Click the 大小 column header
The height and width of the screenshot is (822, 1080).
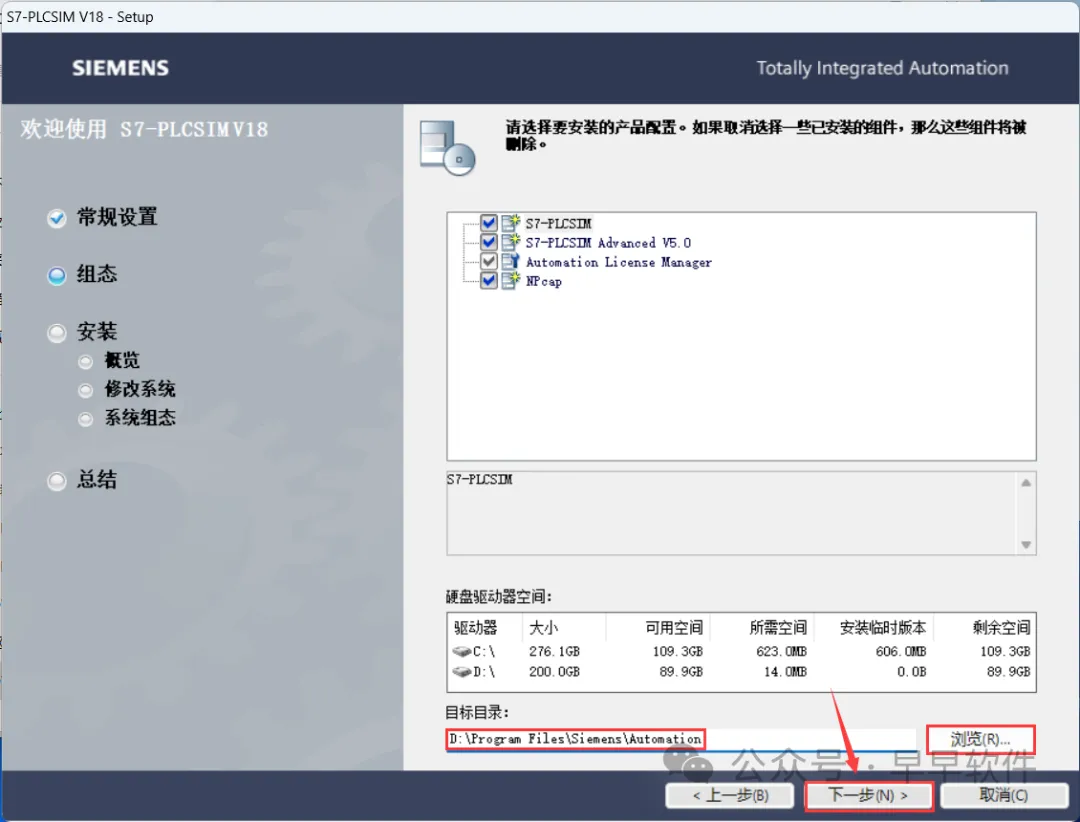543,628
